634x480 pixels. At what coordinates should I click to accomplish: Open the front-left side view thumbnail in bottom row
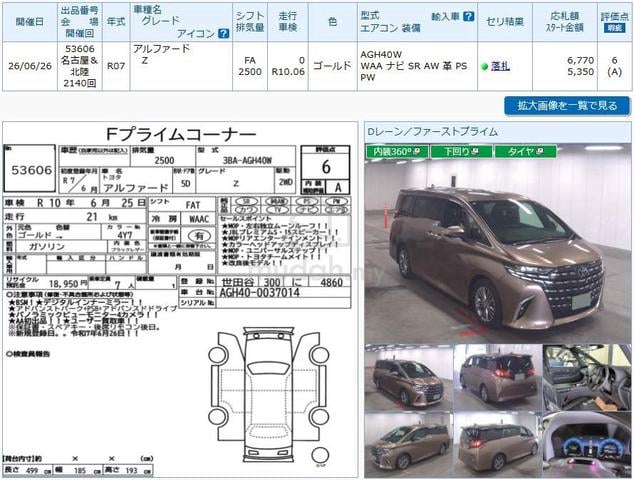coord(408,445)
